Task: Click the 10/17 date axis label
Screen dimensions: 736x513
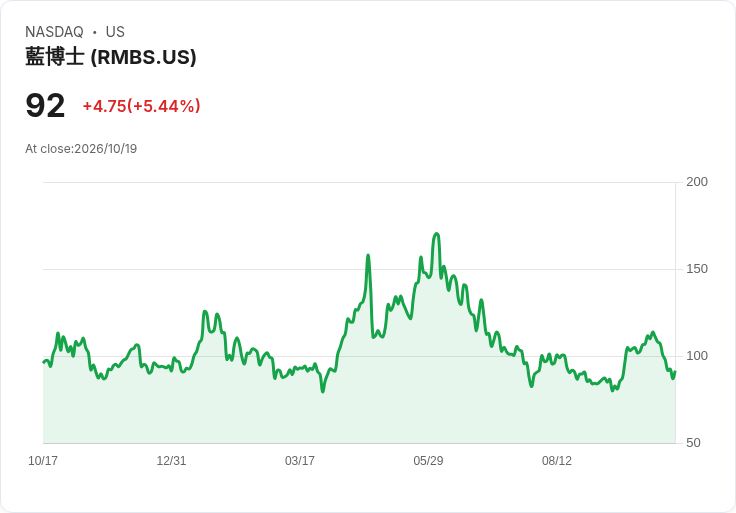Action: [x=43, y=460]
